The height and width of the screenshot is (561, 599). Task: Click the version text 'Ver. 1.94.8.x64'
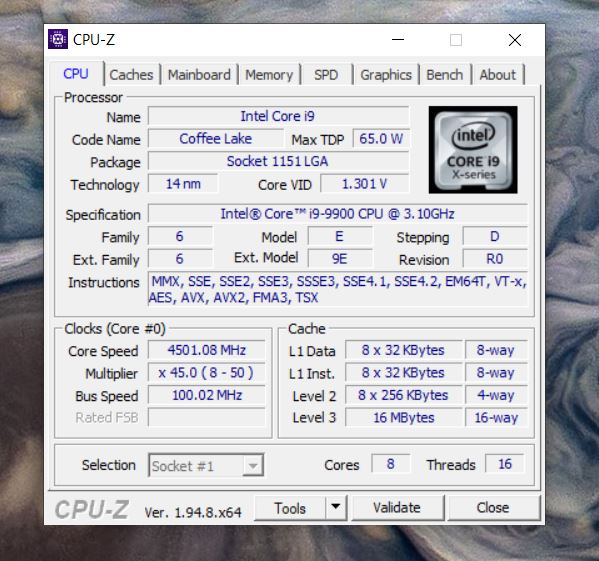point(193,512)
